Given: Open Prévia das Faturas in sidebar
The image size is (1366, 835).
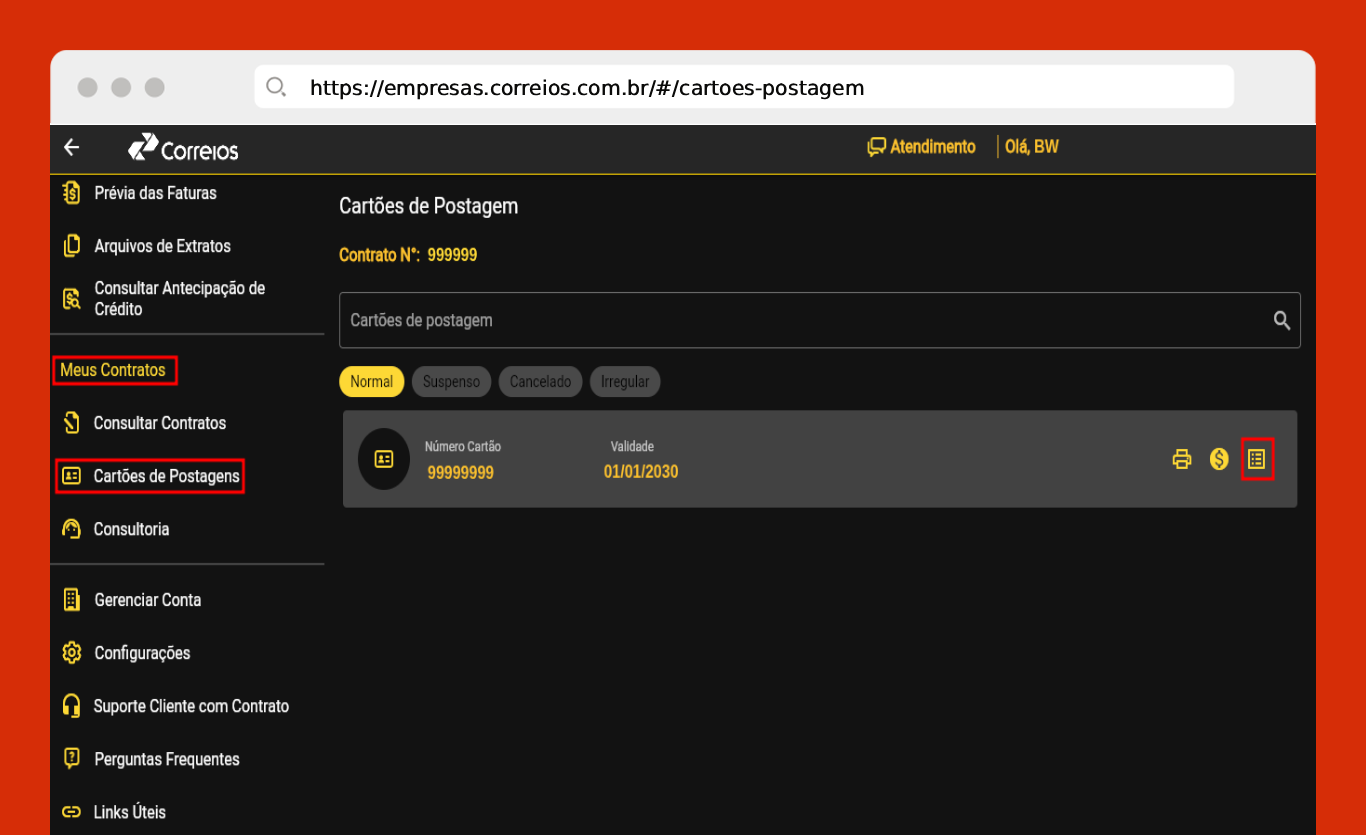Looking at the screenshot, I should [x=155, y=193].
